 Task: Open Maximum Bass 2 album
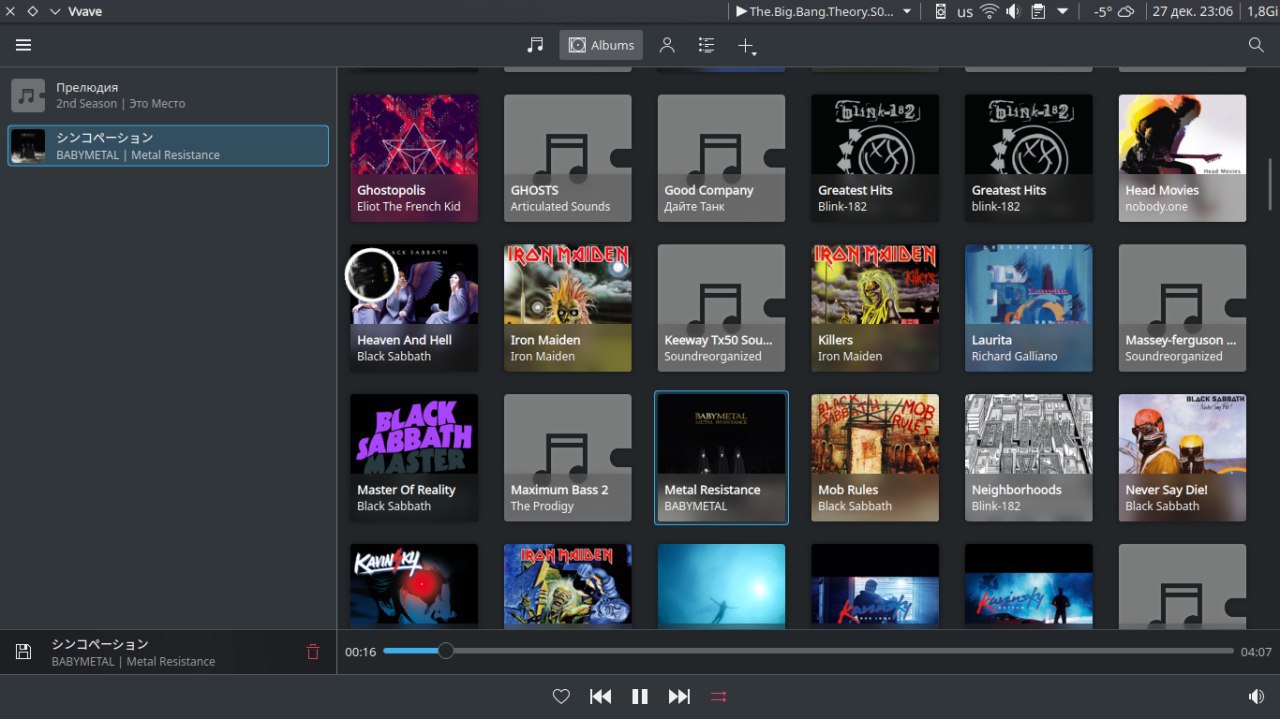click(568, 458)
